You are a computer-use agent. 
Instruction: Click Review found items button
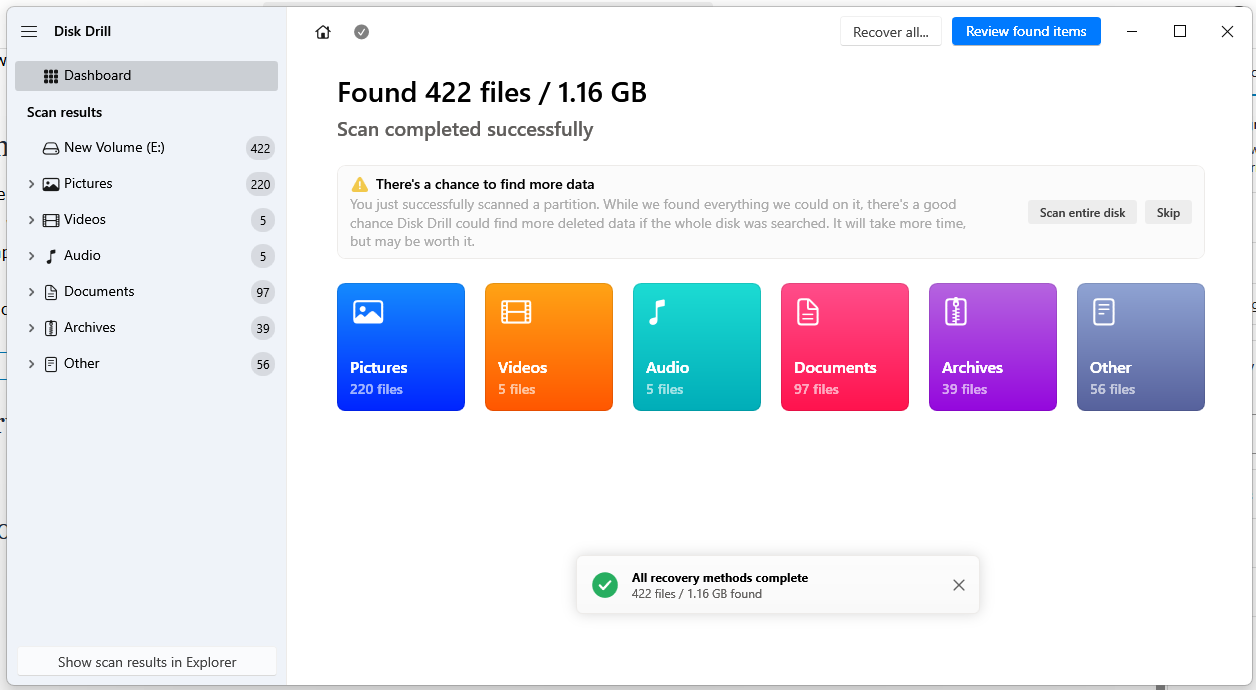(x=1026, y=32)
